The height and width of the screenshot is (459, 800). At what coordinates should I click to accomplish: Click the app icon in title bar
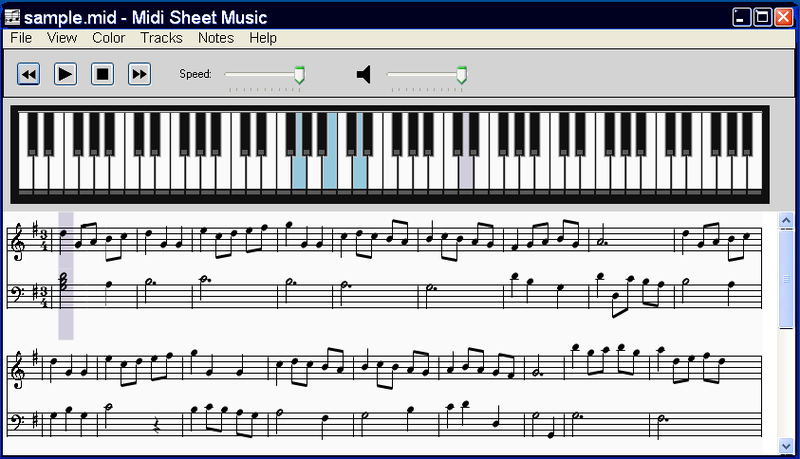pyautogui.click(x=12, y=17)
